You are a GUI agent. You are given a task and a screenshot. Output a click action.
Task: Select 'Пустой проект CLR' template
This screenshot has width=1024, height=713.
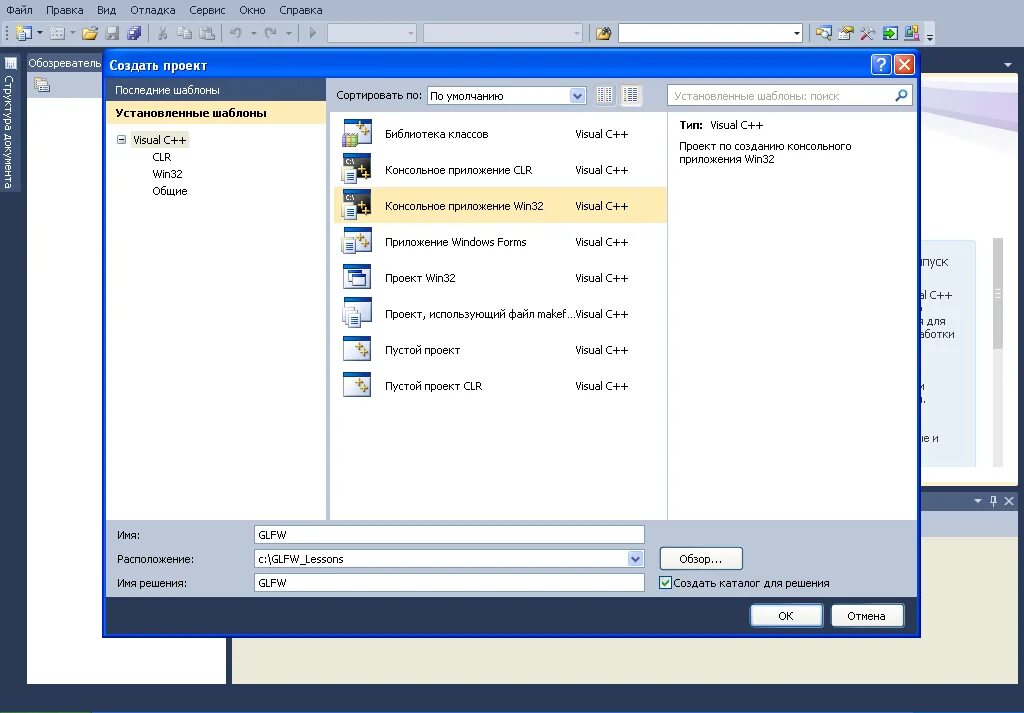[x=500, y=386]
